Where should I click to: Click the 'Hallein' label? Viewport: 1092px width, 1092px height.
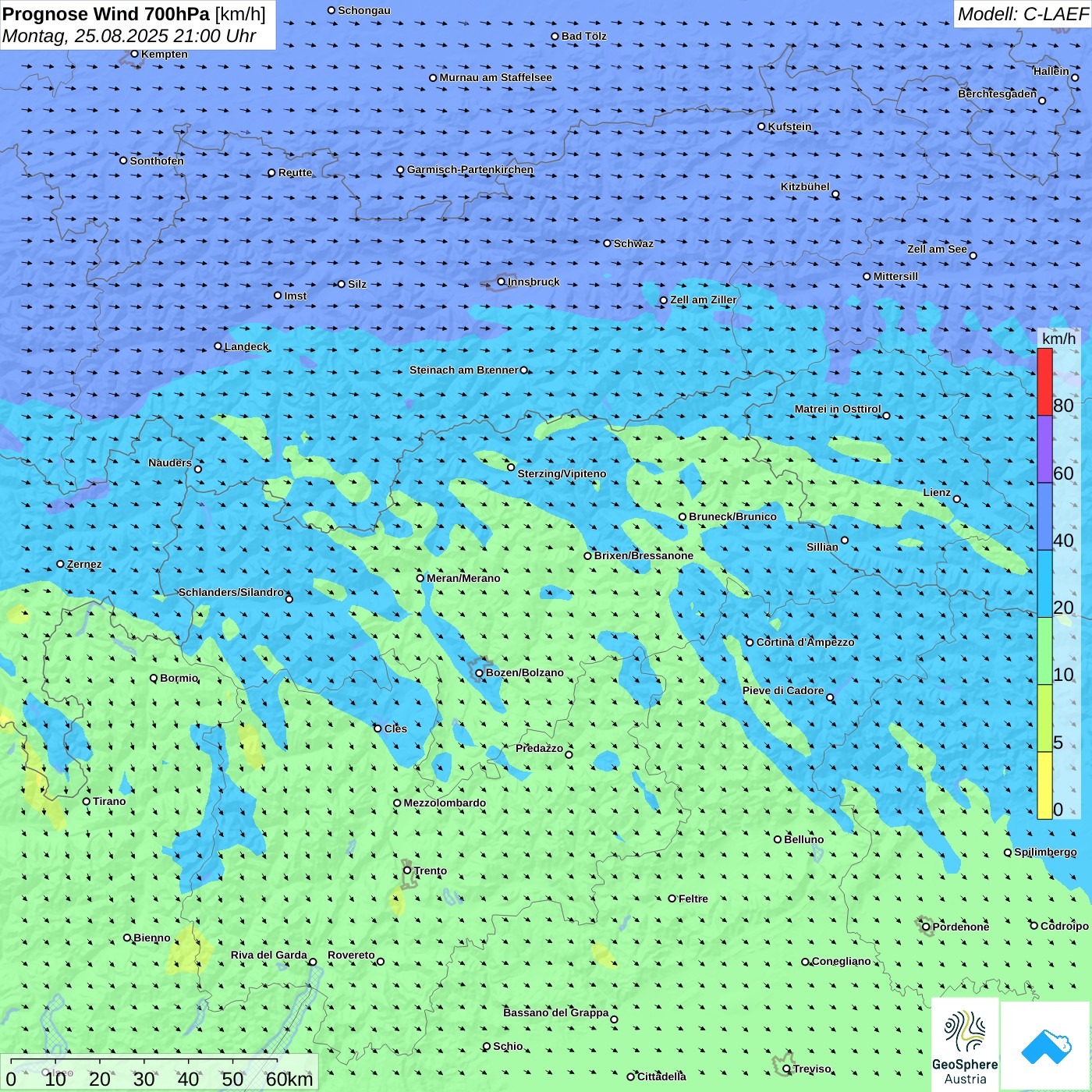pos(1051,71)
